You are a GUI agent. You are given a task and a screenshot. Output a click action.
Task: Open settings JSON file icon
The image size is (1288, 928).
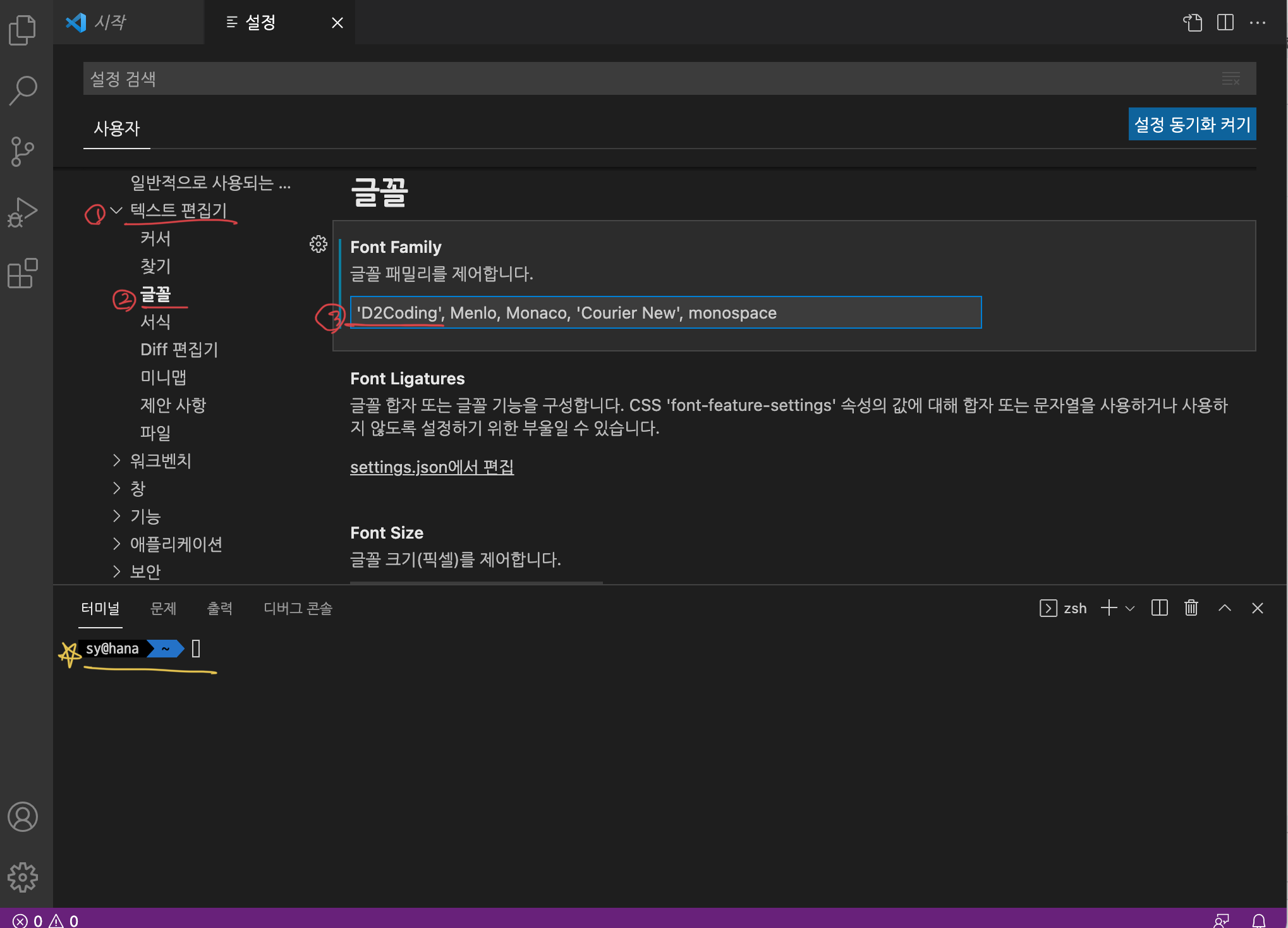pyautogui.click(x=1193, y=23)
